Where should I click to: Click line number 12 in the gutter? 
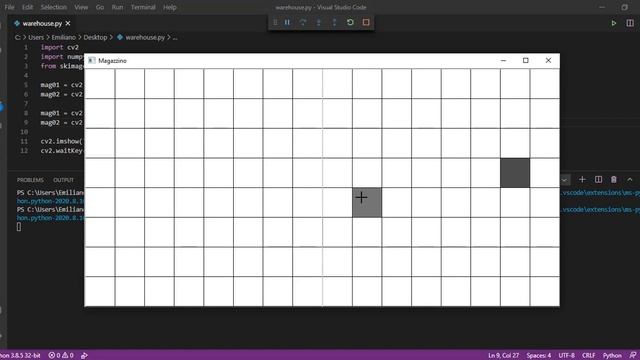point(24,151)
